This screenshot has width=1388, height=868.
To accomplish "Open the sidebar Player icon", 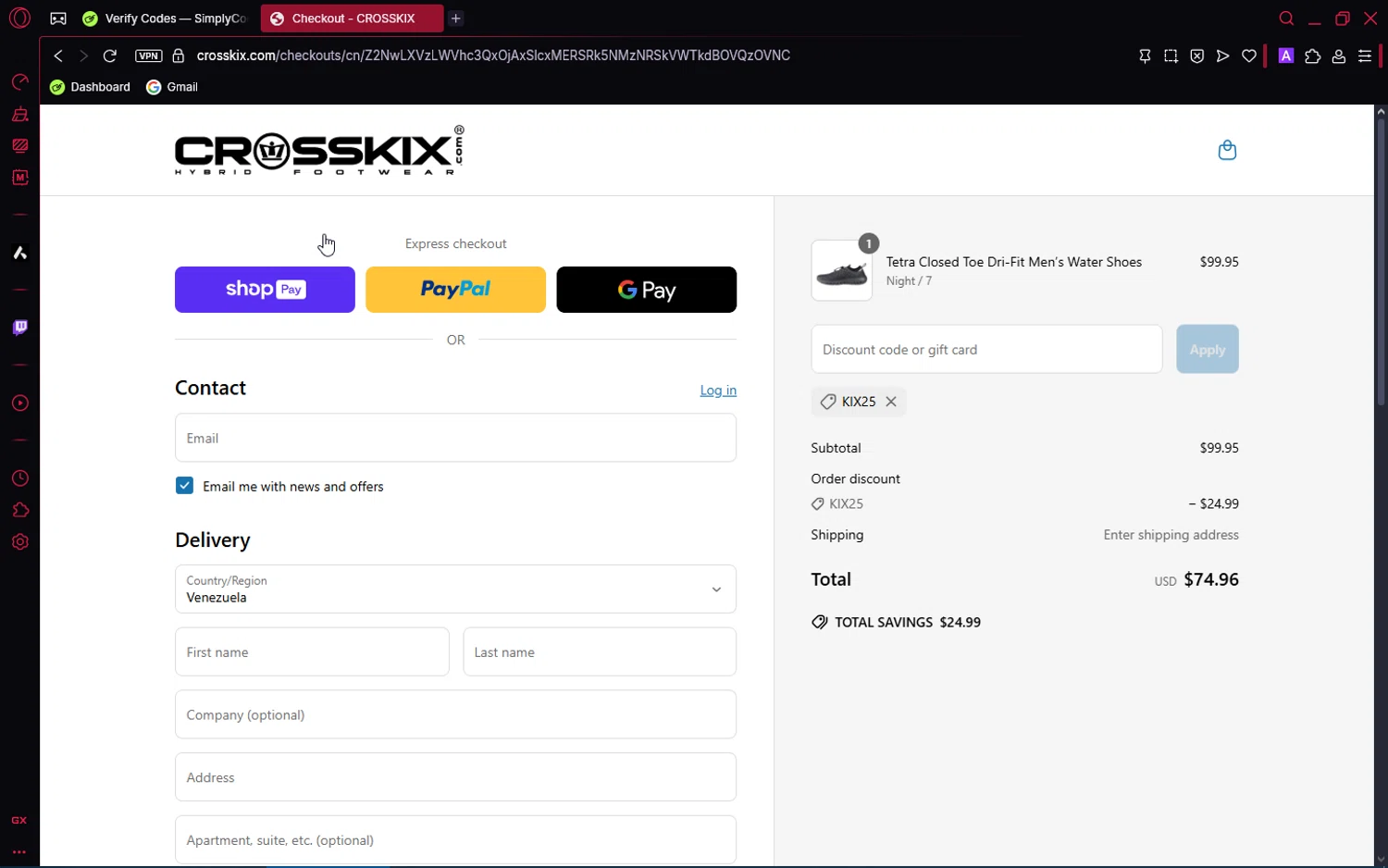I will point(19,403).
